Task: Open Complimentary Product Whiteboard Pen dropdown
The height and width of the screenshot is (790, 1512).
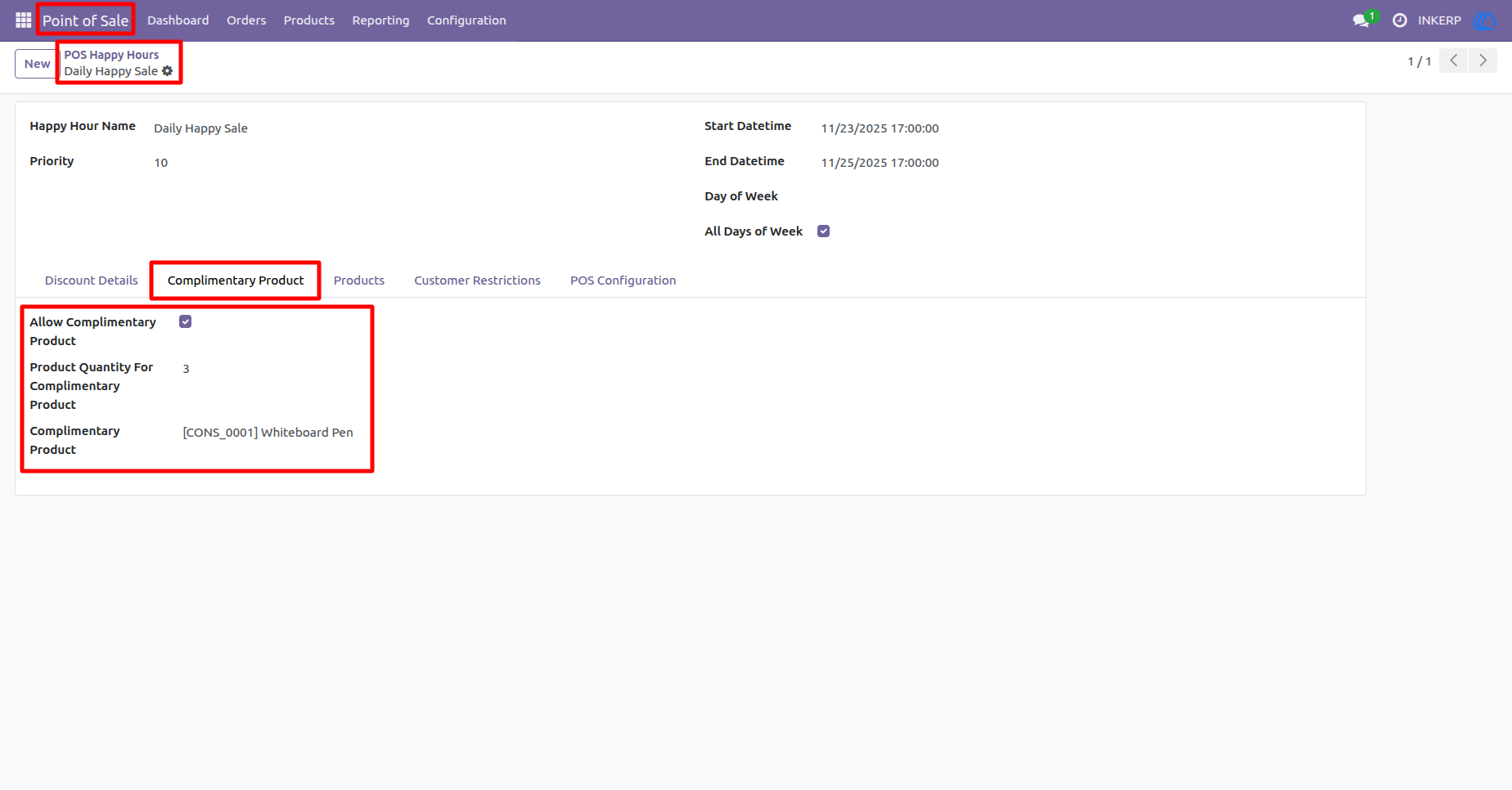Action: (x=268, y=433)
